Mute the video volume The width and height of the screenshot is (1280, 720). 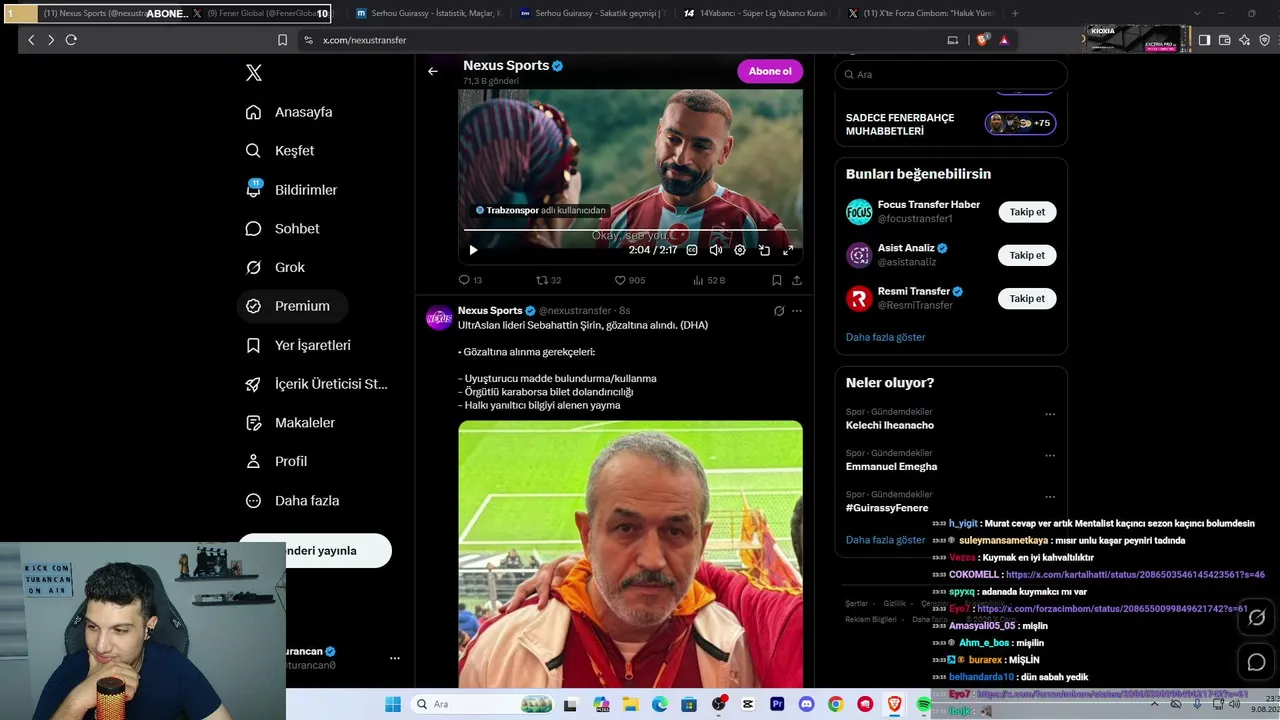716,250
